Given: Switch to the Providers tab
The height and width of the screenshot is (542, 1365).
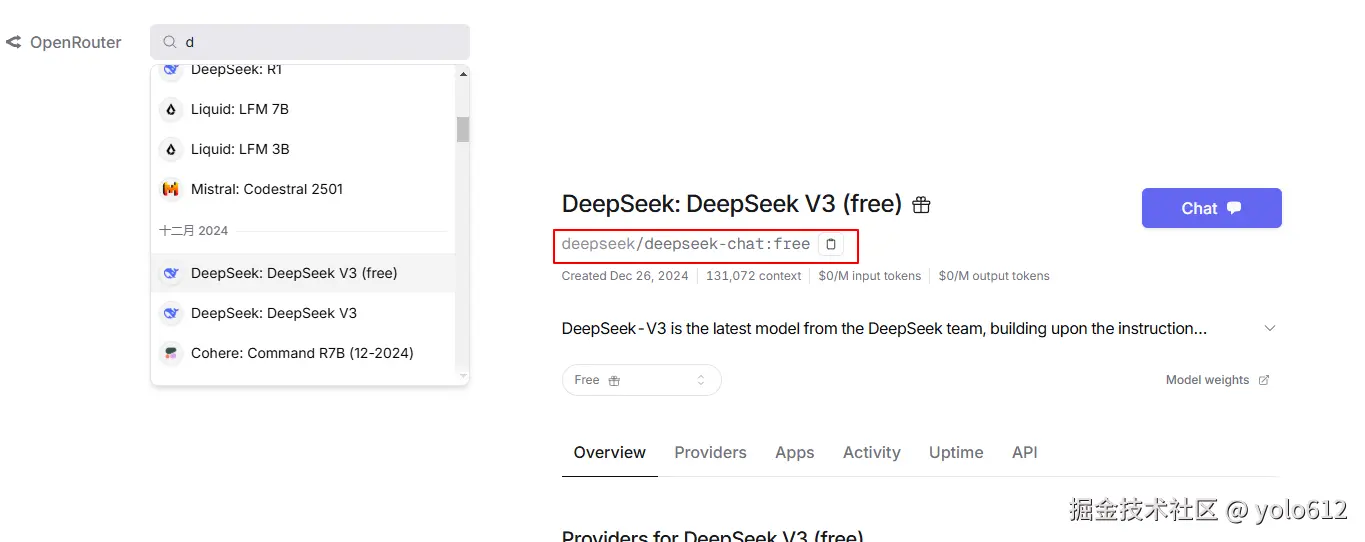Looking at the screenshot, I should coord(710,453).
